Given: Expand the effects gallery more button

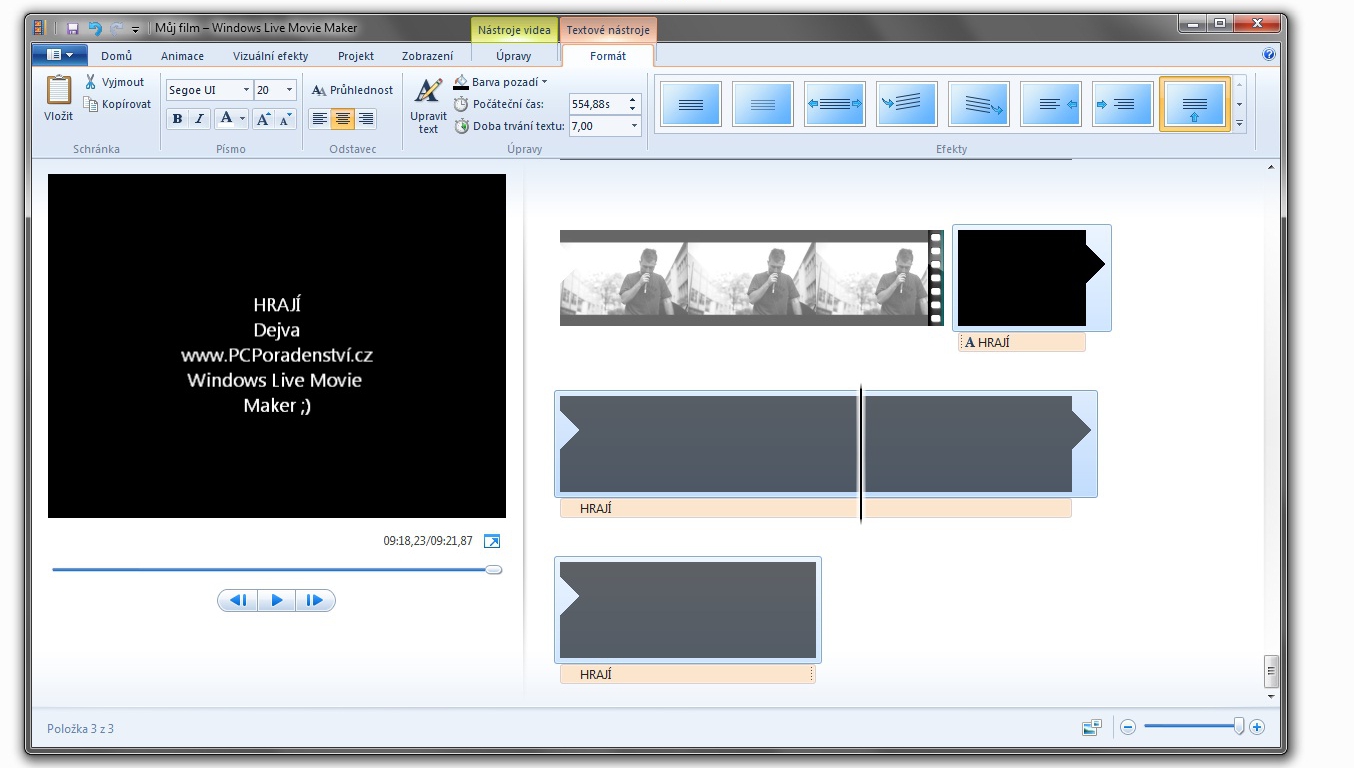Looking at the screenshot, I should pos(1240,124).
